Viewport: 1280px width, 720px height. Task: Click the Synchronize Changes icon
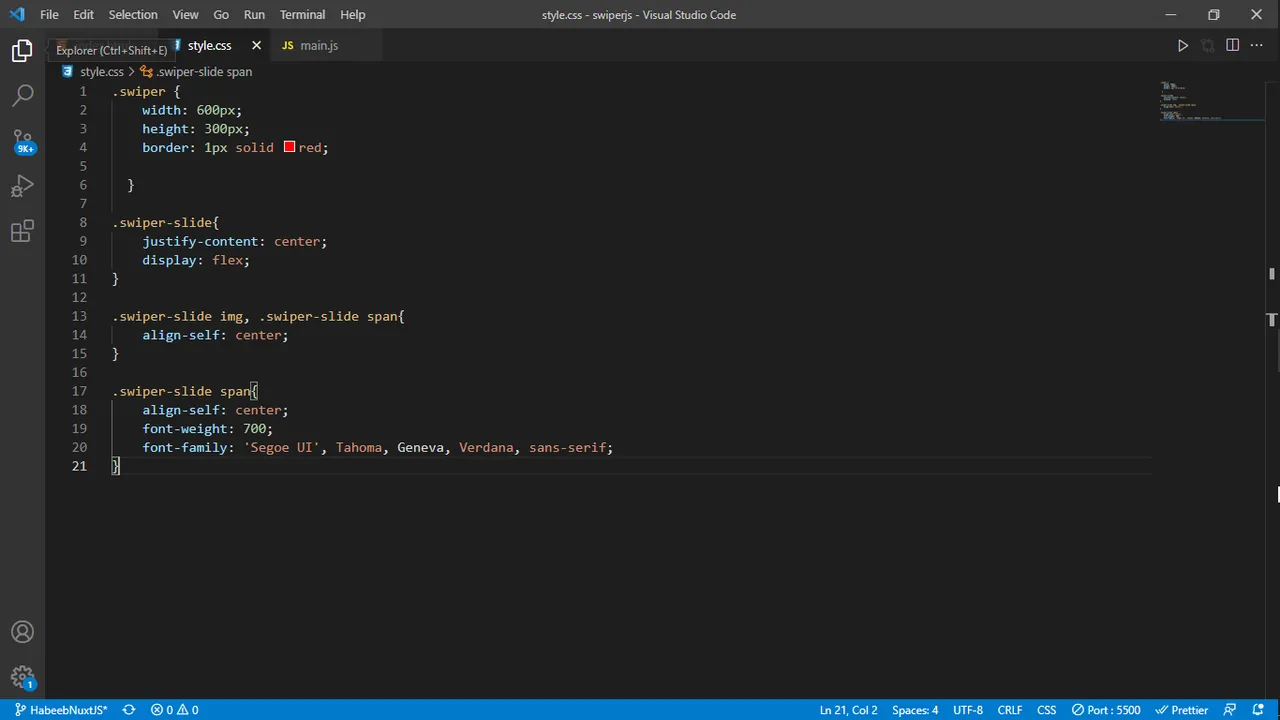point(129,710)
